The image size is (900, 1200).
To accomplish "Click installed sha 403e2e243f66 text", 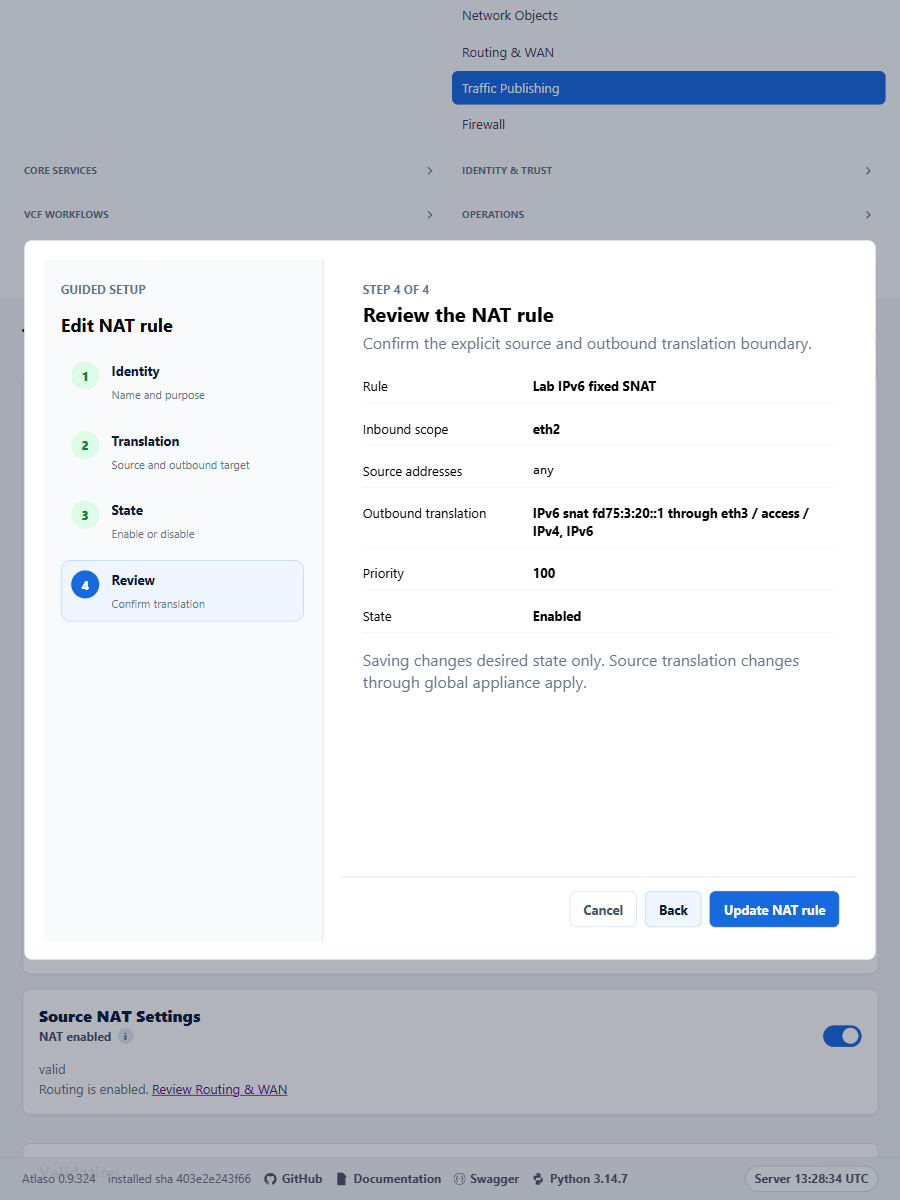I will pos(179,1179).
